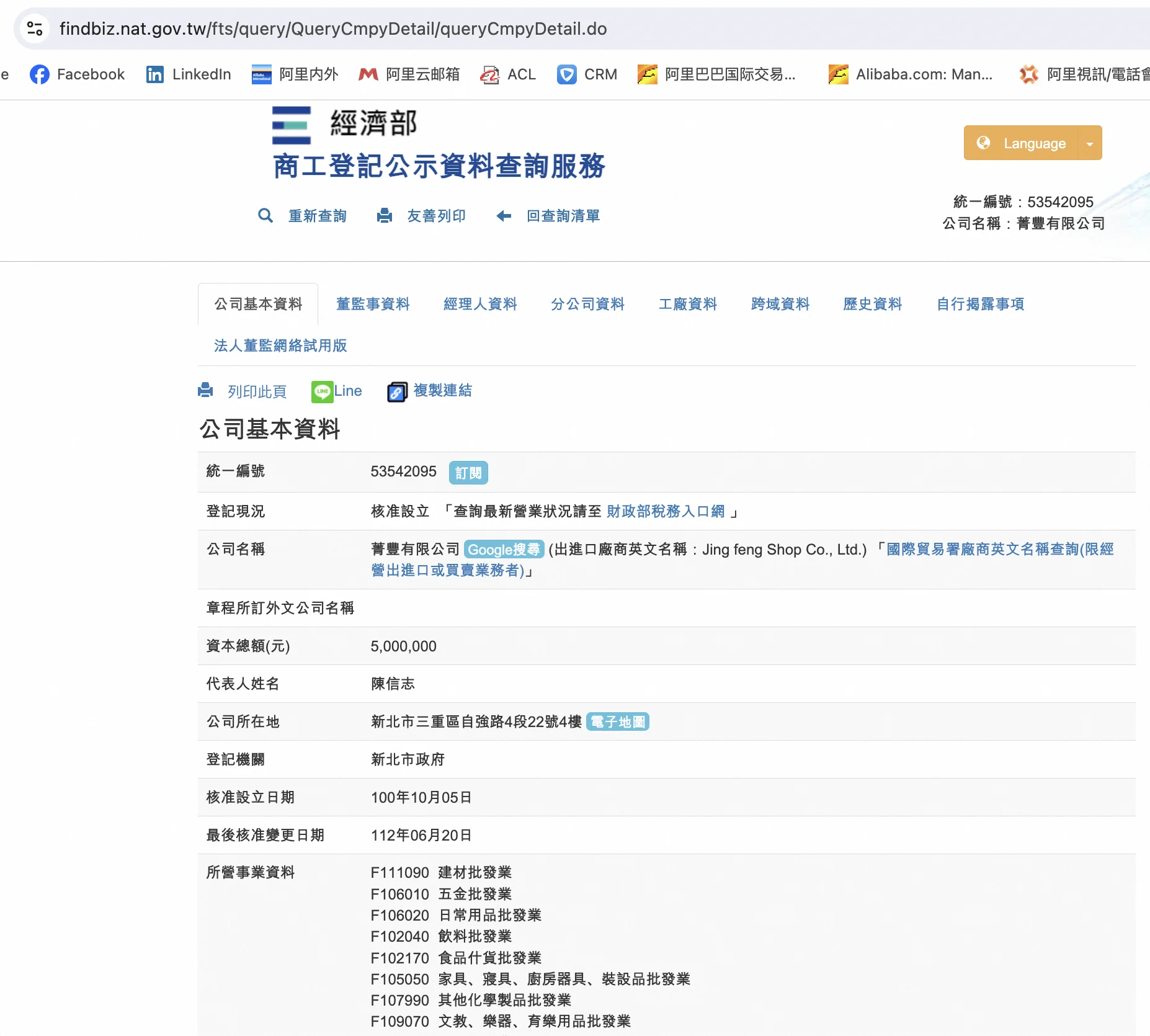
Task: Select the 工廠資料 tab
Action: [x=687, y=304]
